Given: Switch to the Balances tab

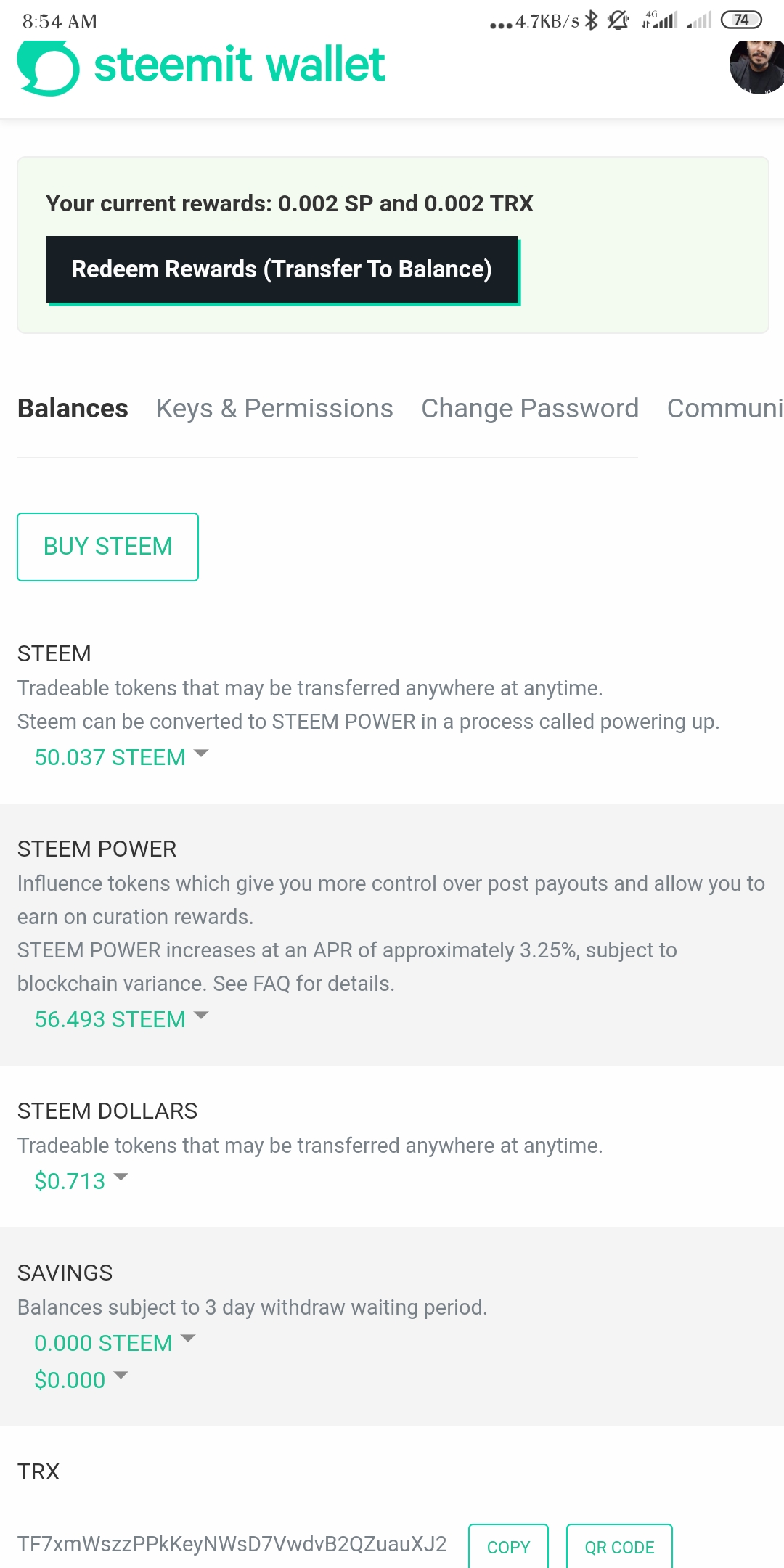Looking at the screenshot, I should tap(73, 409).
